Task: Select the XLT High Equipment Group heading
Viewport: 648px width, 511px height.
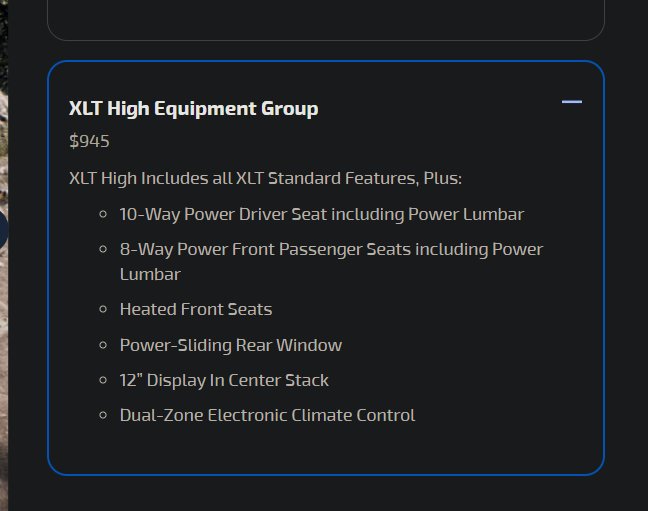Action: 193,109
